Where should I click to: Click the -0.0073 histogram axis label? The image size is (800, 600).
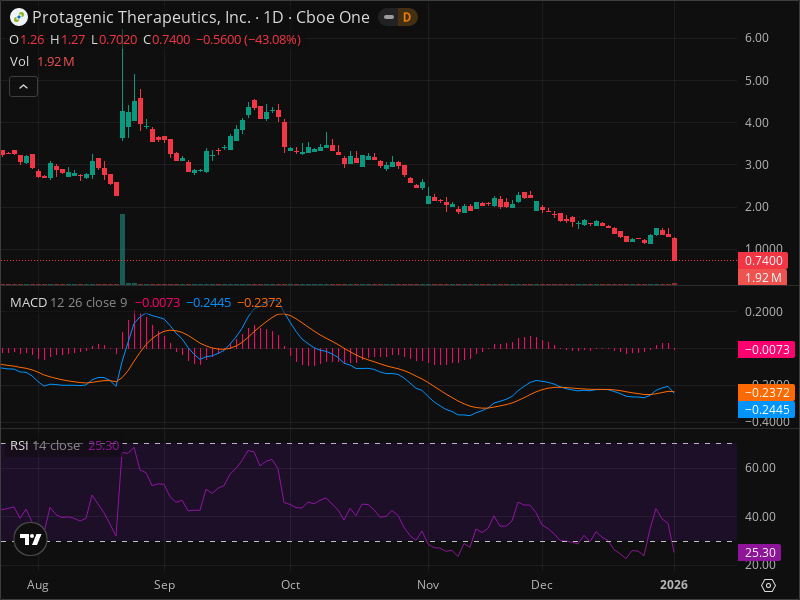point(766,349)
